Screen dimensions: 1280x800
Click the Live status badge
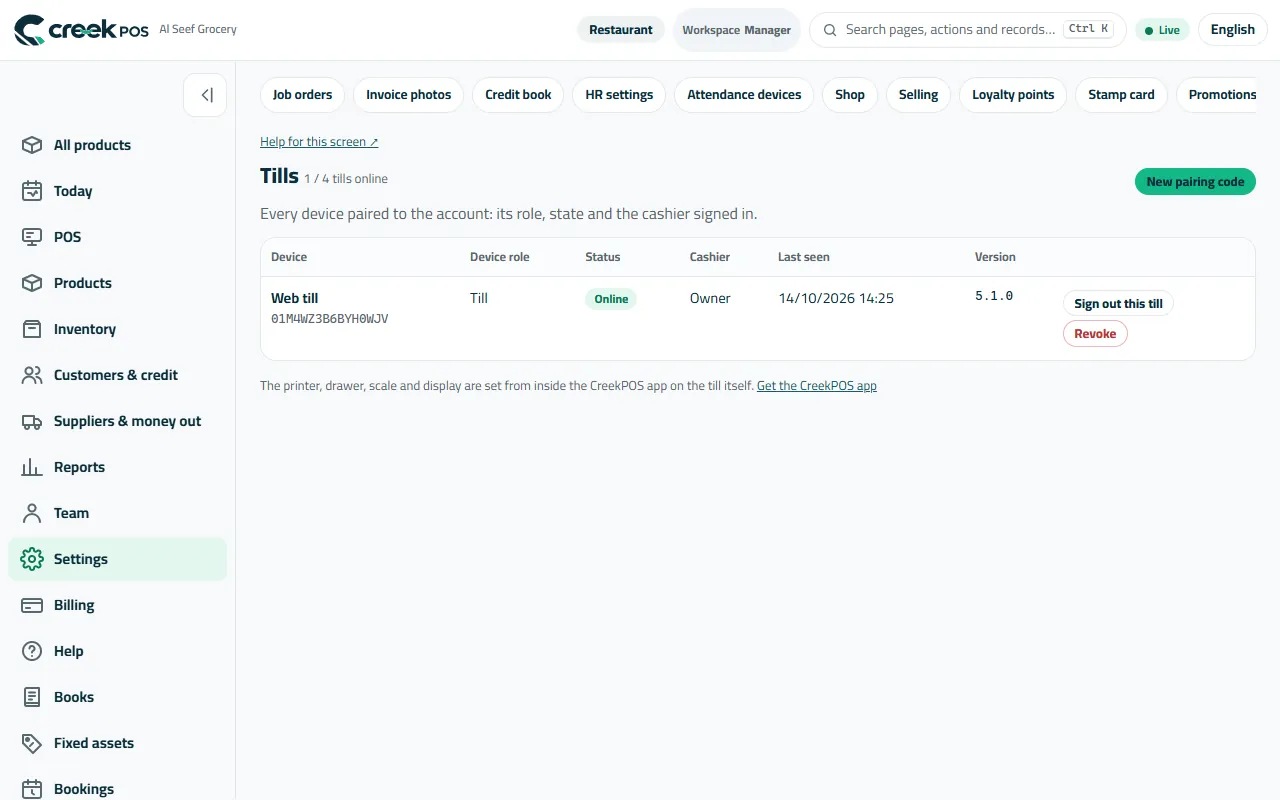[1162, 30]
